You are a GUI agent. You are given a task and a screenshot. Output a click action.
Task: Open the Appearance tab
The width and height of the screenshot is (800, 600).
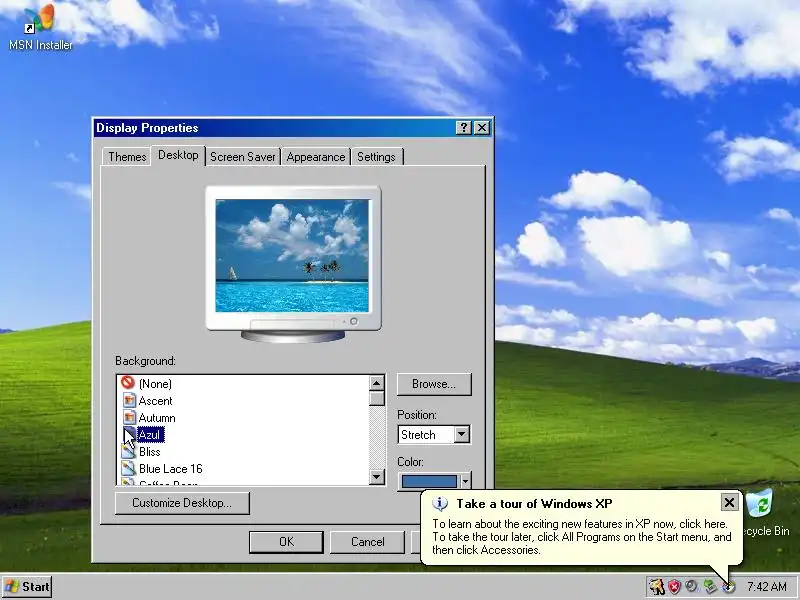(315, 157)
